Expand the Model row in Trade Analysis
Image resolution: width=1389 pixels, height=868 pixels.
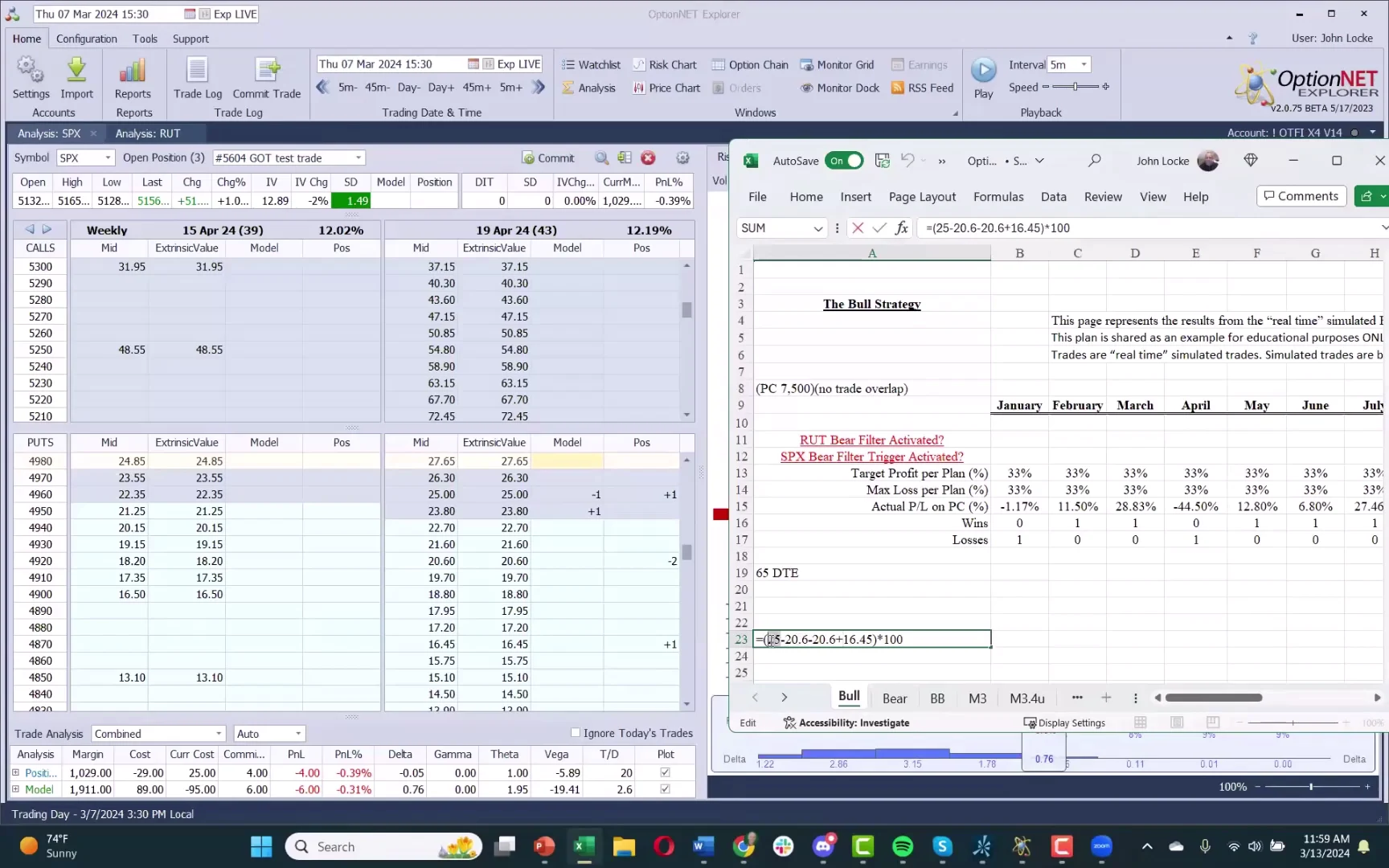pyautogui.click(x=15, y=789)
